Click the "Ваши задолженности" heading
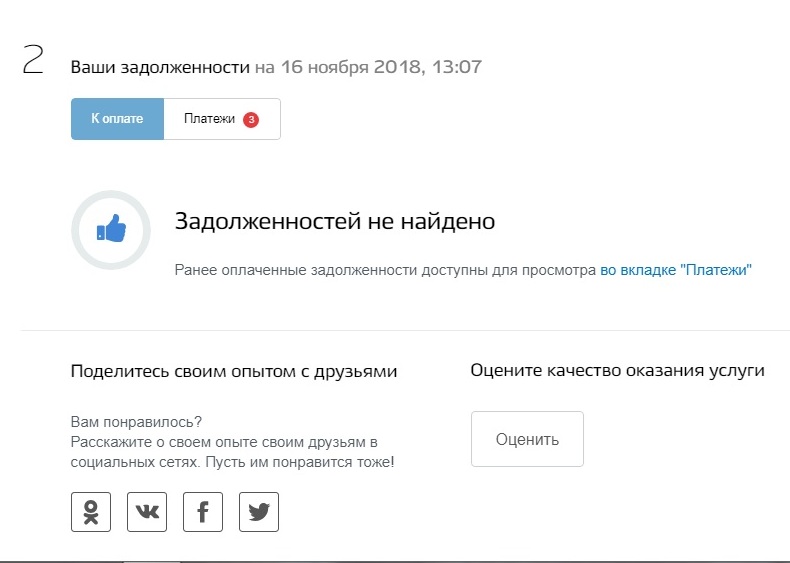Image resolution: width=790 pixels, height=563 pixels. click(159, 67)
